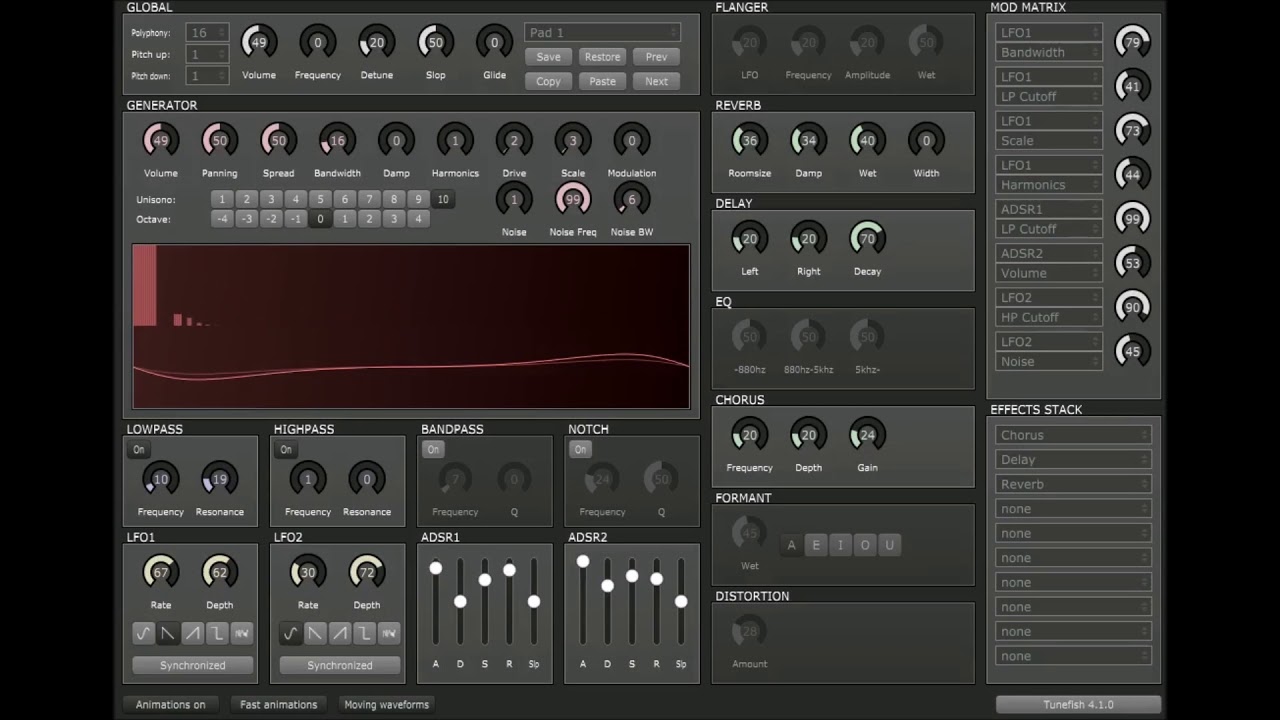This screenshot has height=720, width=1280.
Task: Open the Pad 1 preset dropdown
Action: [x=602, y=33]
